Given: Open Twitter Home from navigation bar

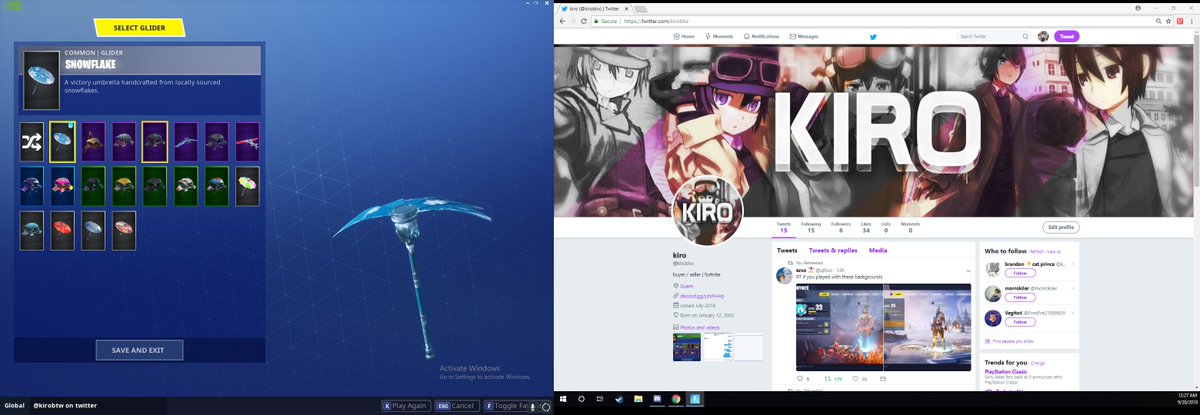Looking at the screenshot, I should pos(683,36).
